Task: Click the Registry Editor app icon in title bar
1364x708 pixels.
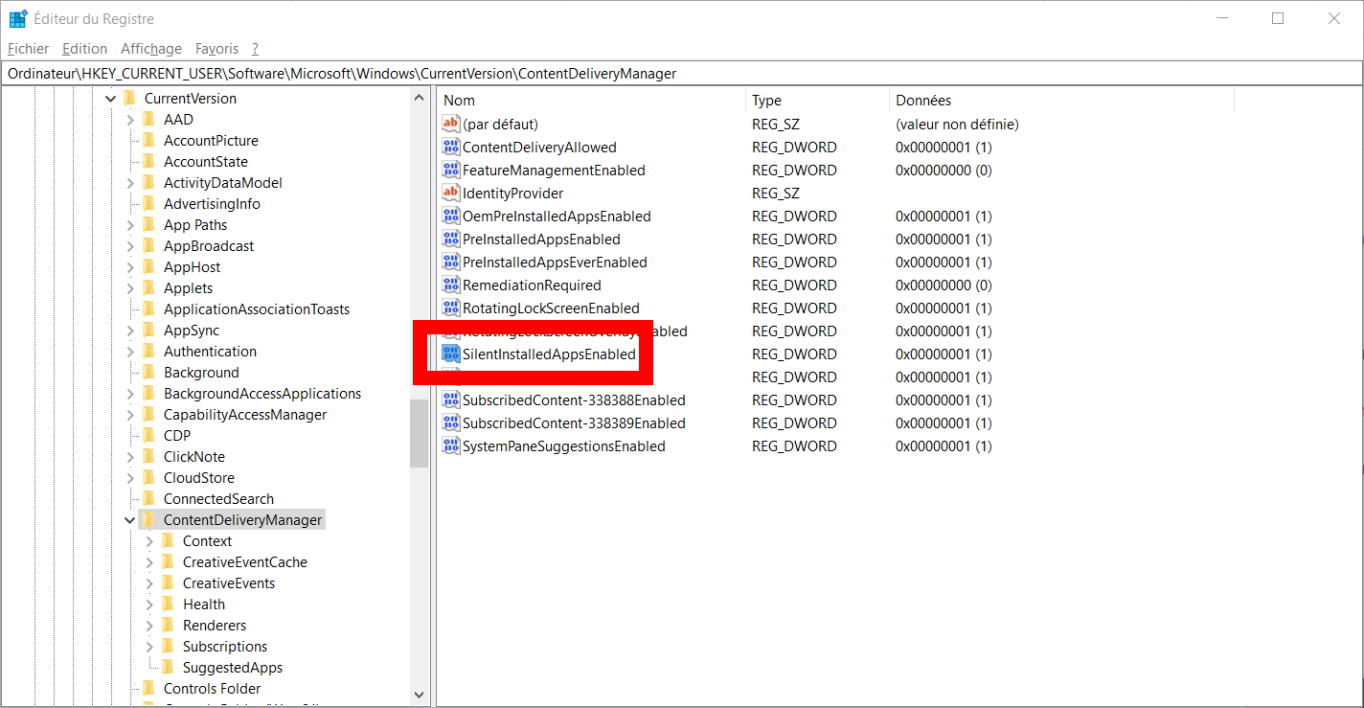Action: [x=18, y=19]
